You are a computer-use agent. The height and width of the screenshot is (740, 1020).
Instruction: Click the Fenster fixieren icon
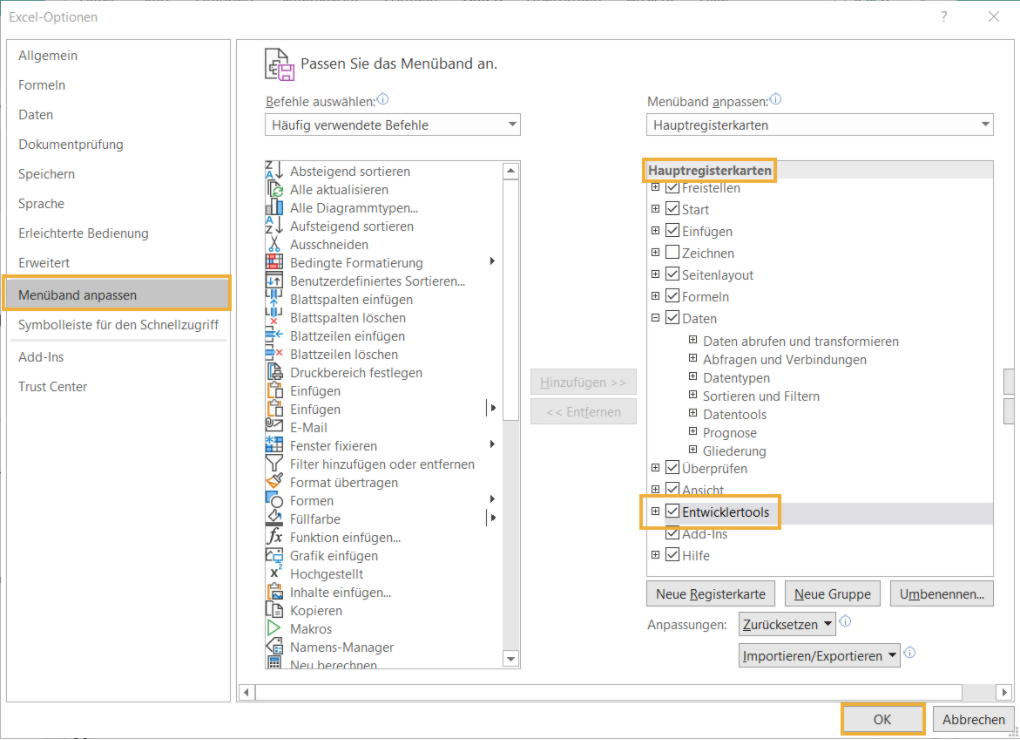coord(274,446)
